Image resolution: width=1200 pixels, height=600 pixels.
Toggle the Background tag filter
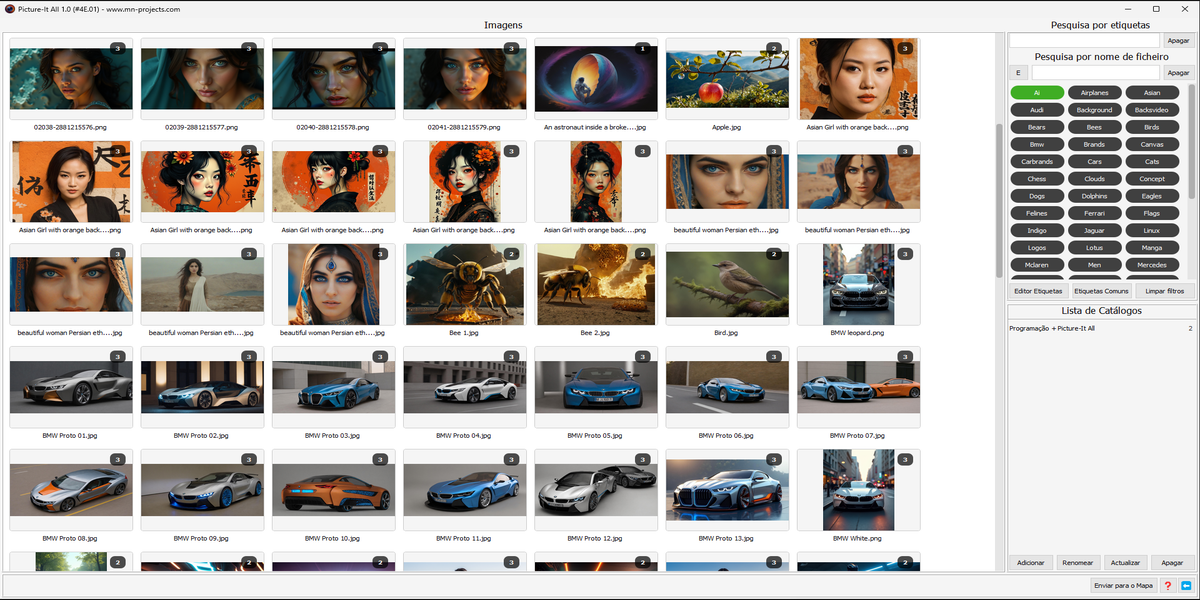pos(1095,110)
